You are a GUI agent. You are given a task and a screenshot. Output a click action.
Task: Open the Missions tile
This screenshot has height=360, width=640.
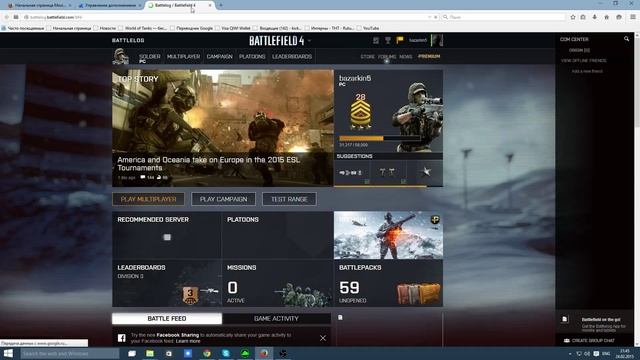278,283
